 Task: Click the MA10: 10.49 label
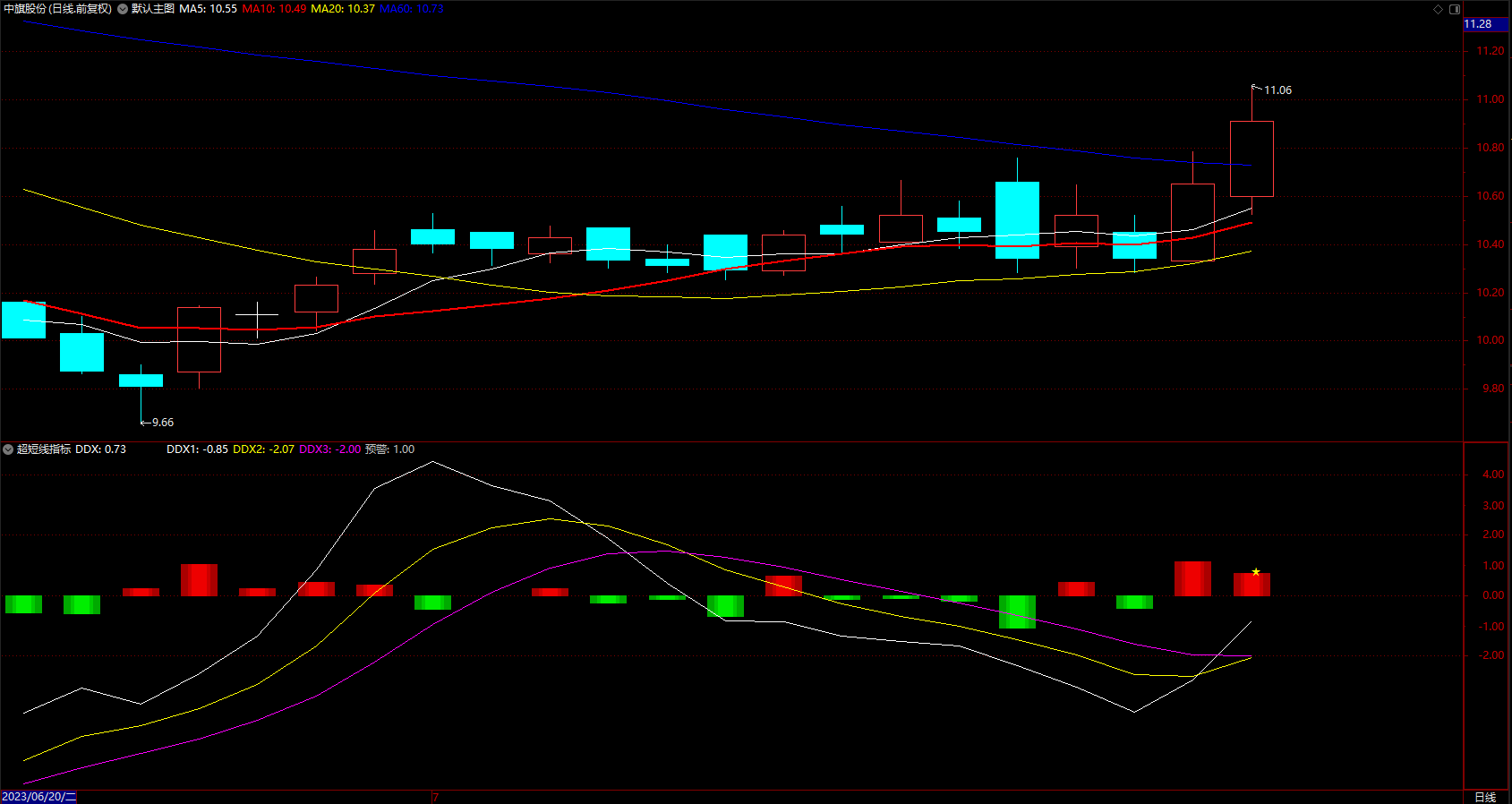click(x=274, y=9)
